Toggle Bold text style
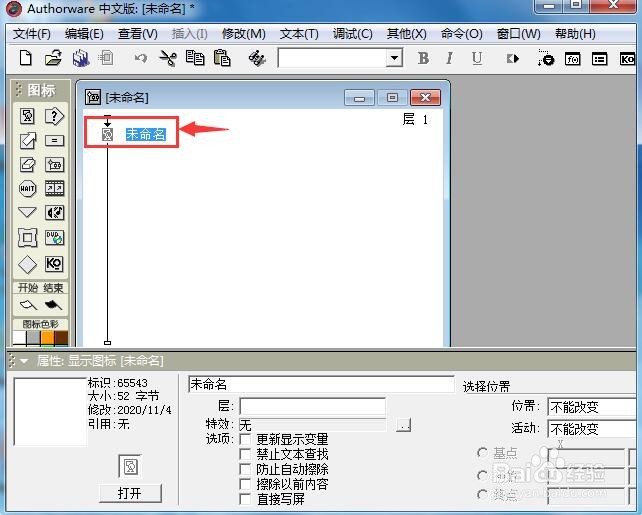The height and width of the screenshot is (515, 642). click(423, 58)
